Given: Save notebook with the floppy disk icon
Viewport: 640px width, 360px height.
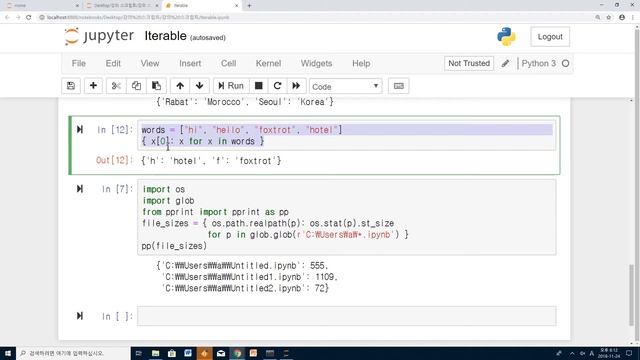Looking at the screenshot, I should point(71,86).
